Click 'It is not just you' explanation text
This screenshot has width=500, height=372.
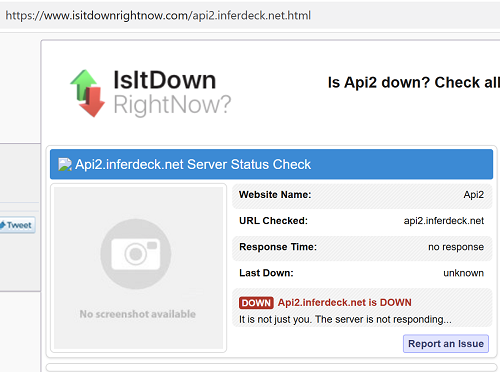coord(345,319)
